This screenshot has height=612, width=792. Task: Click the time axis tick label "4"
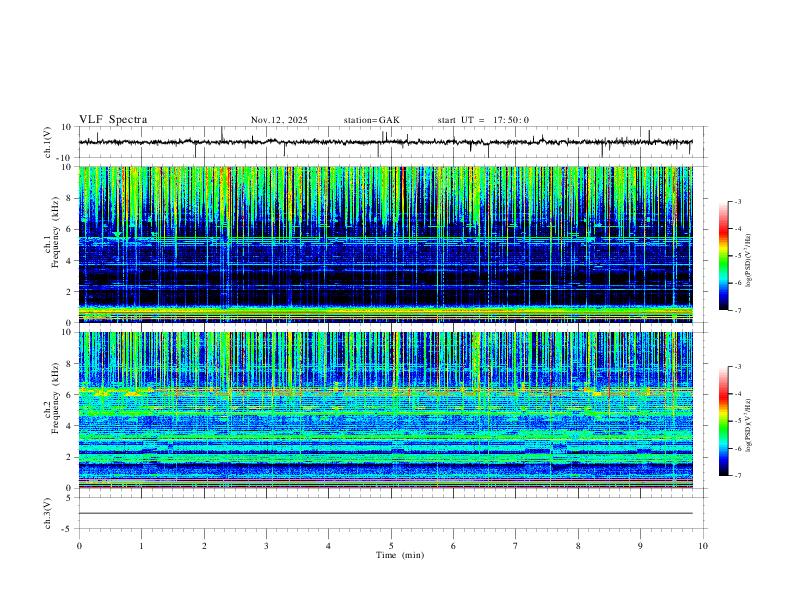[x=328, y=546]
